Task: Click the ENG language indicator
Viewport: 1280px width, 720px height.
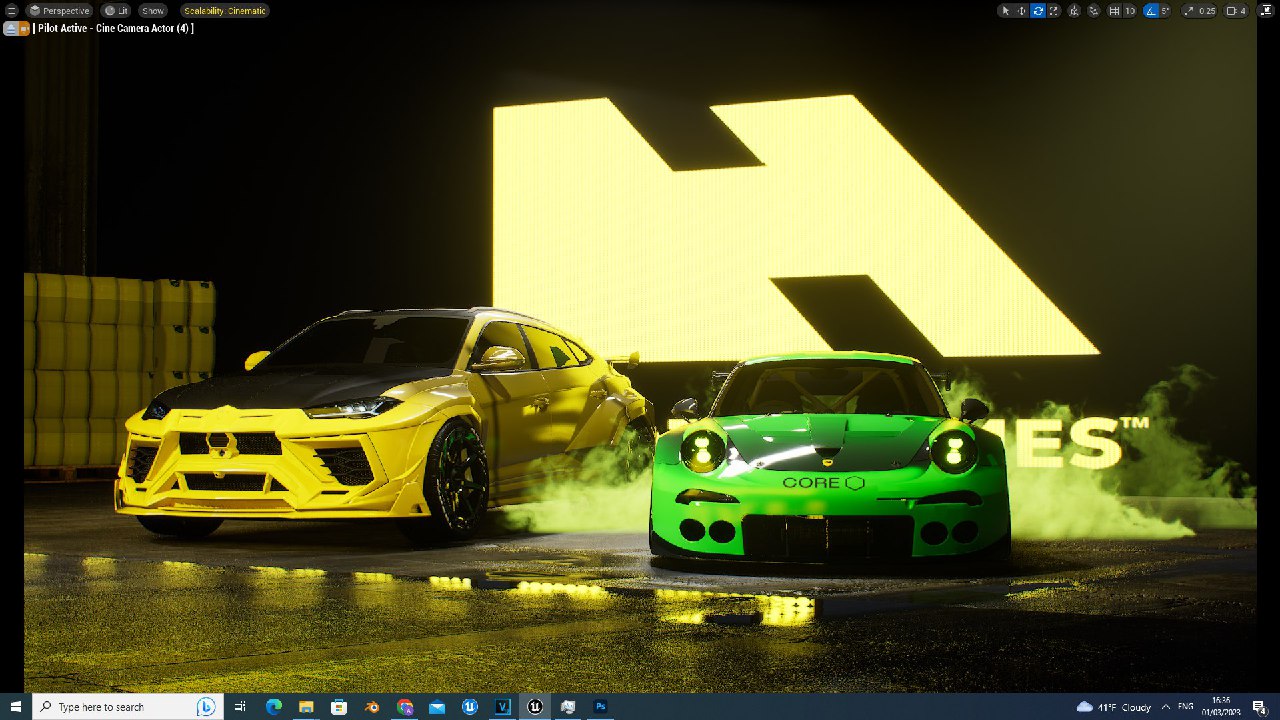Action: click(1186, 705)
